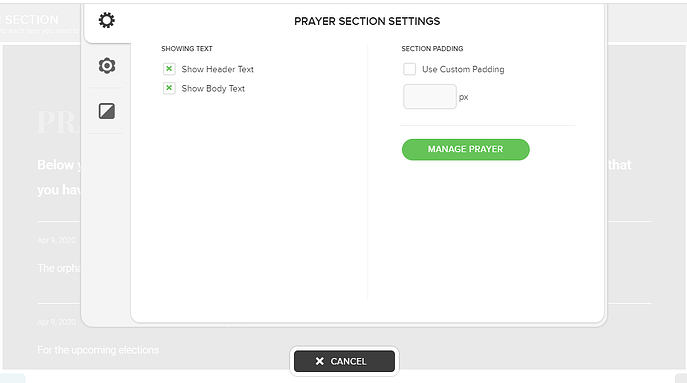The image size is (687, 383).
Task: Click the Section Padding heading
Action: [x=432, y=49]
